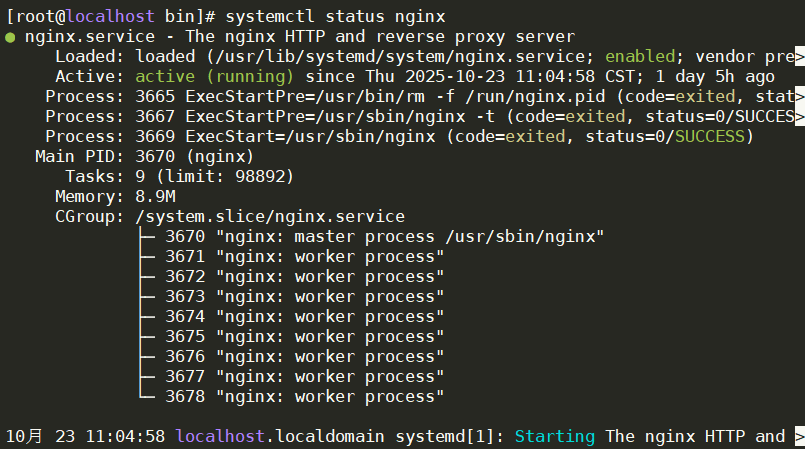Click the green 'enabled' word in Loaded line
The height and width of the screenshot is (449, 805).
tap(640, 56)
